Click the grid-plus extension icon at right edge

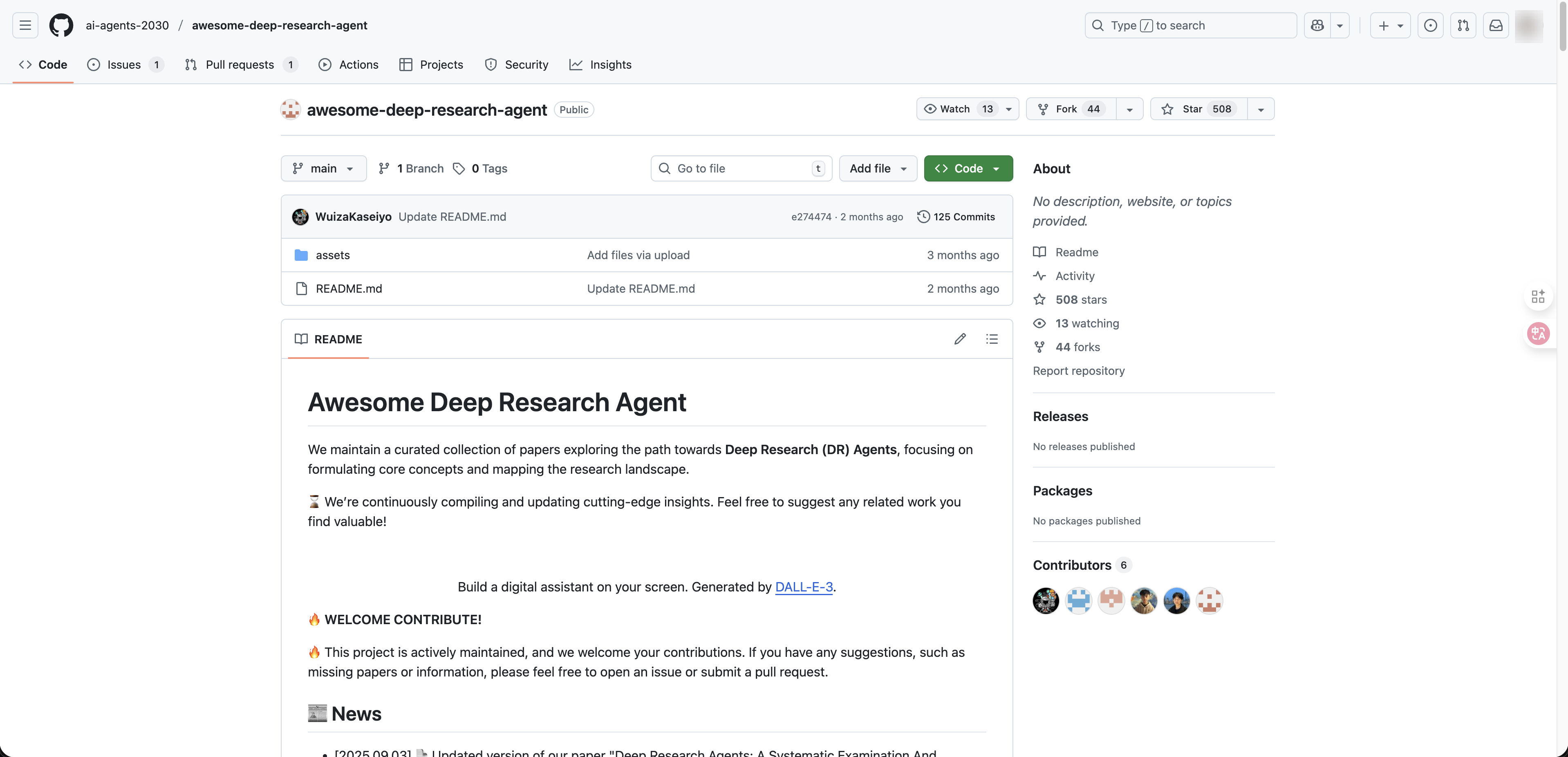(x=1538, y=296)
